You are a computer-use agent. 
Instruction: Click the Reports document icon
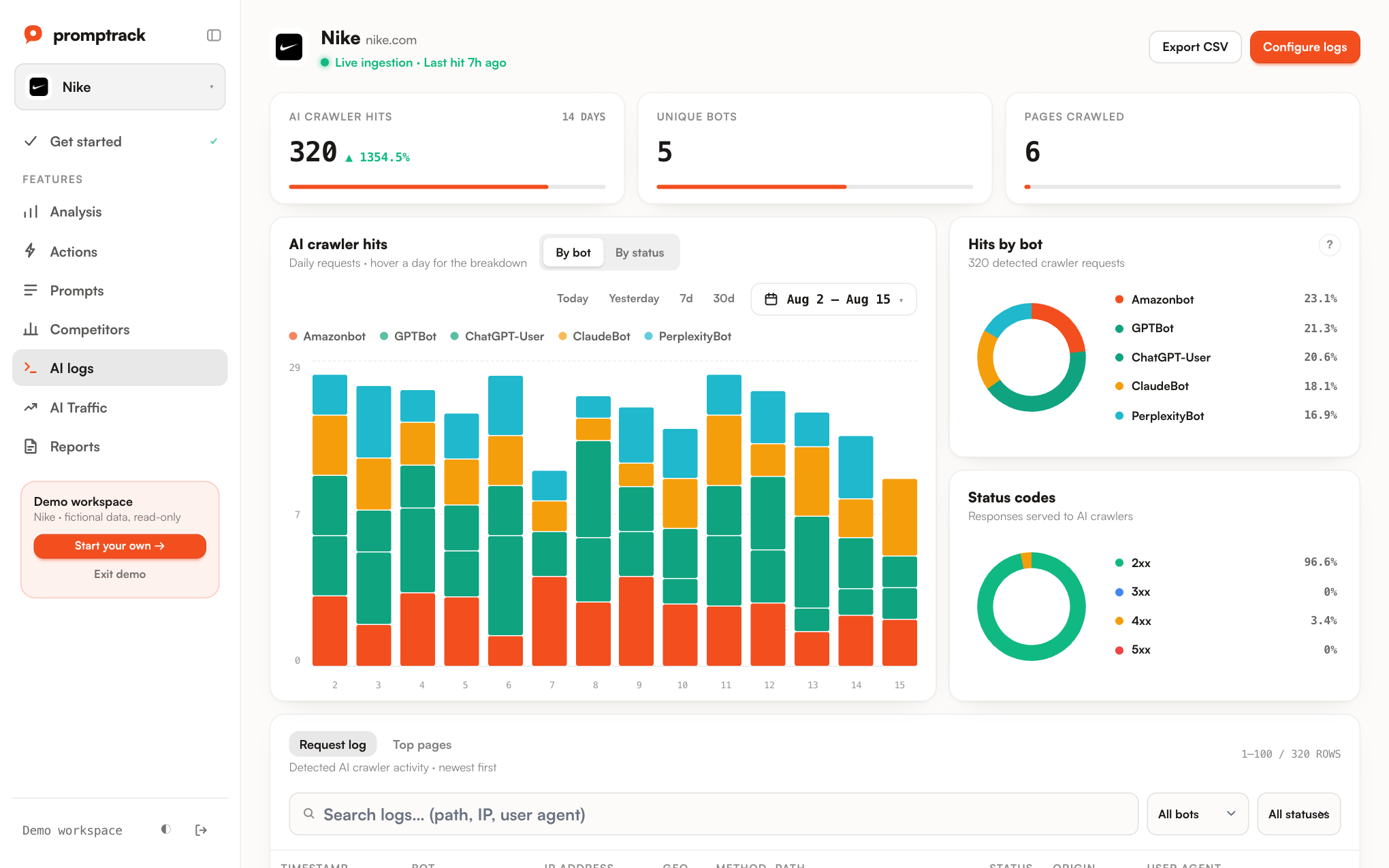pyautogui.click(x=31, y=447)
